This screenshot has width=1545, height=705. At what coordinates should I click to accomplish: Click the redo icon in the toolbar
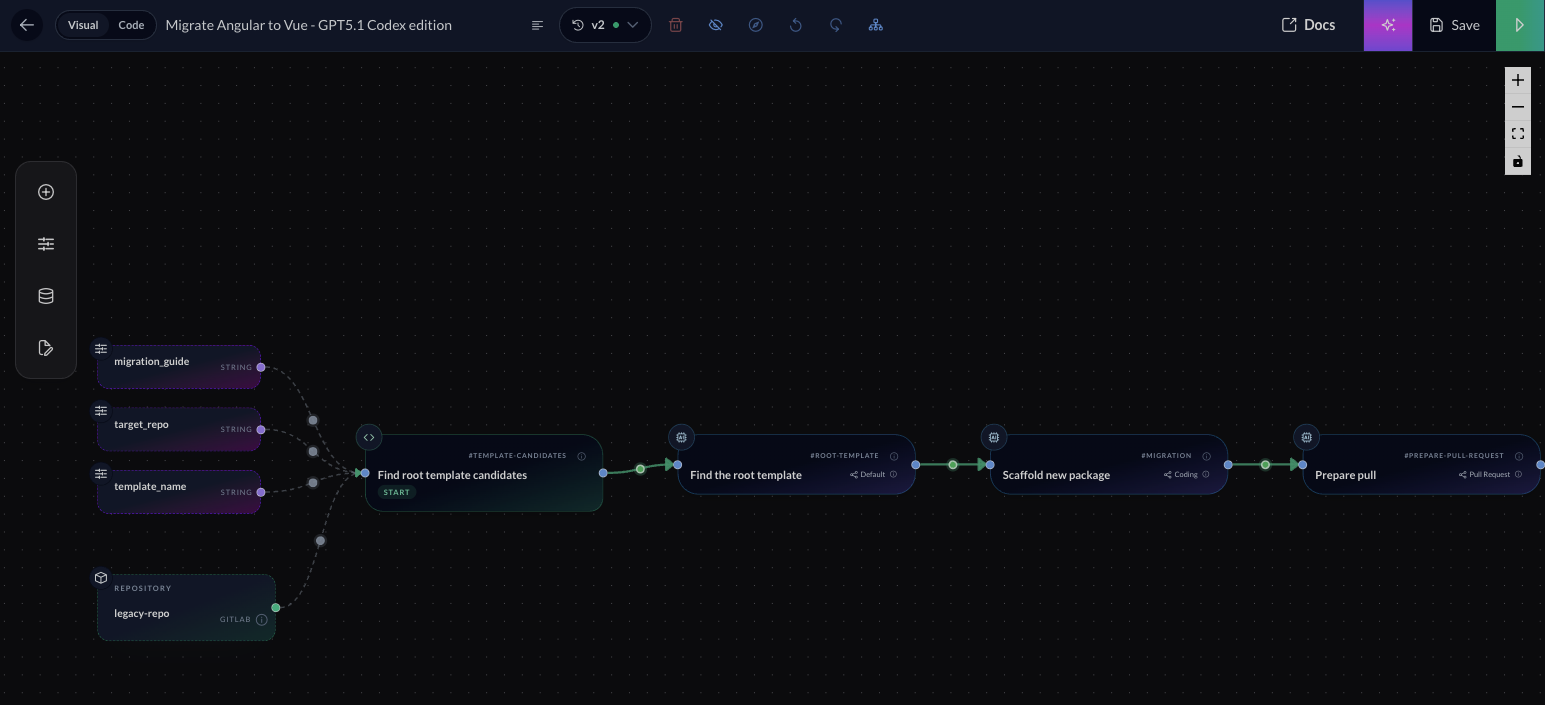(836, 24)
